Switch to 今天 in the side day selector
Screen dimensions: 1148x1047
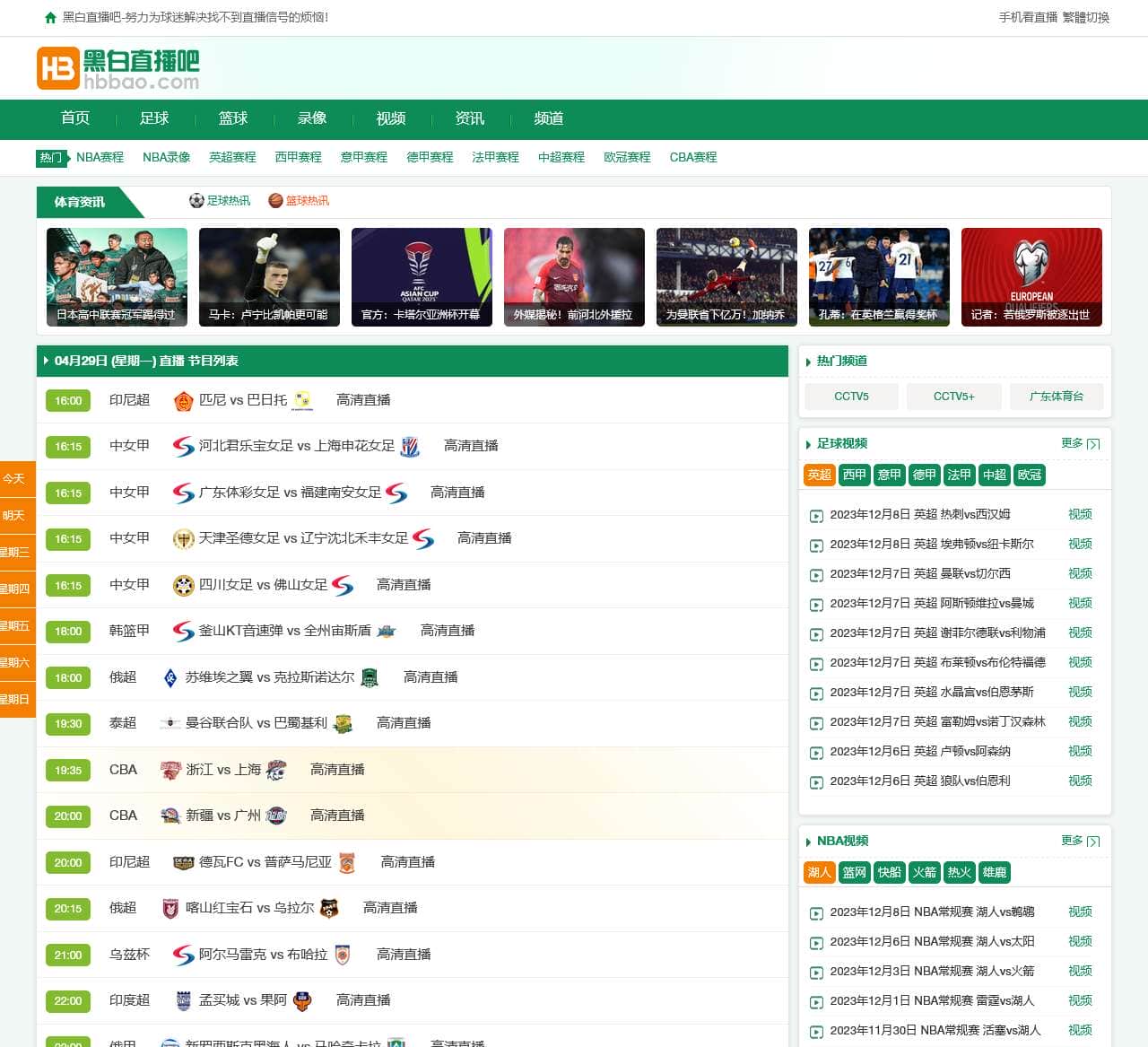17,479
